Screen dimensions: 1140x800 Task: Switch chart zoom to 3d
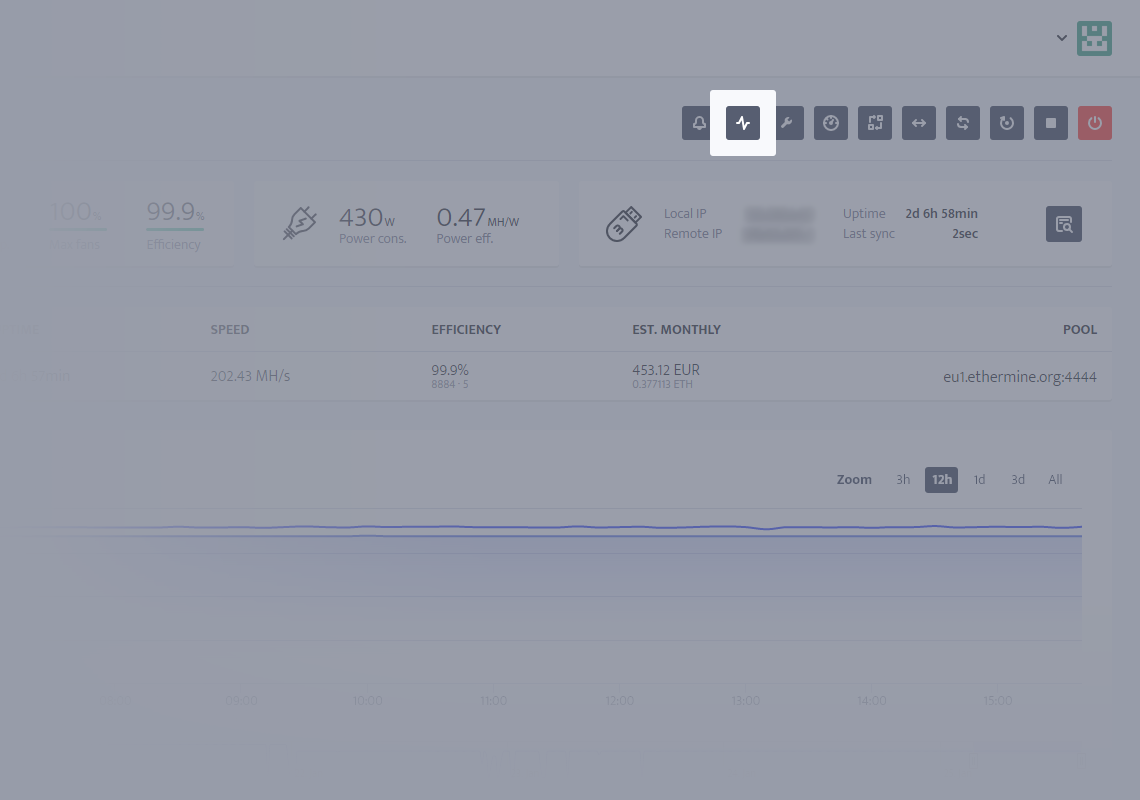1018,480
